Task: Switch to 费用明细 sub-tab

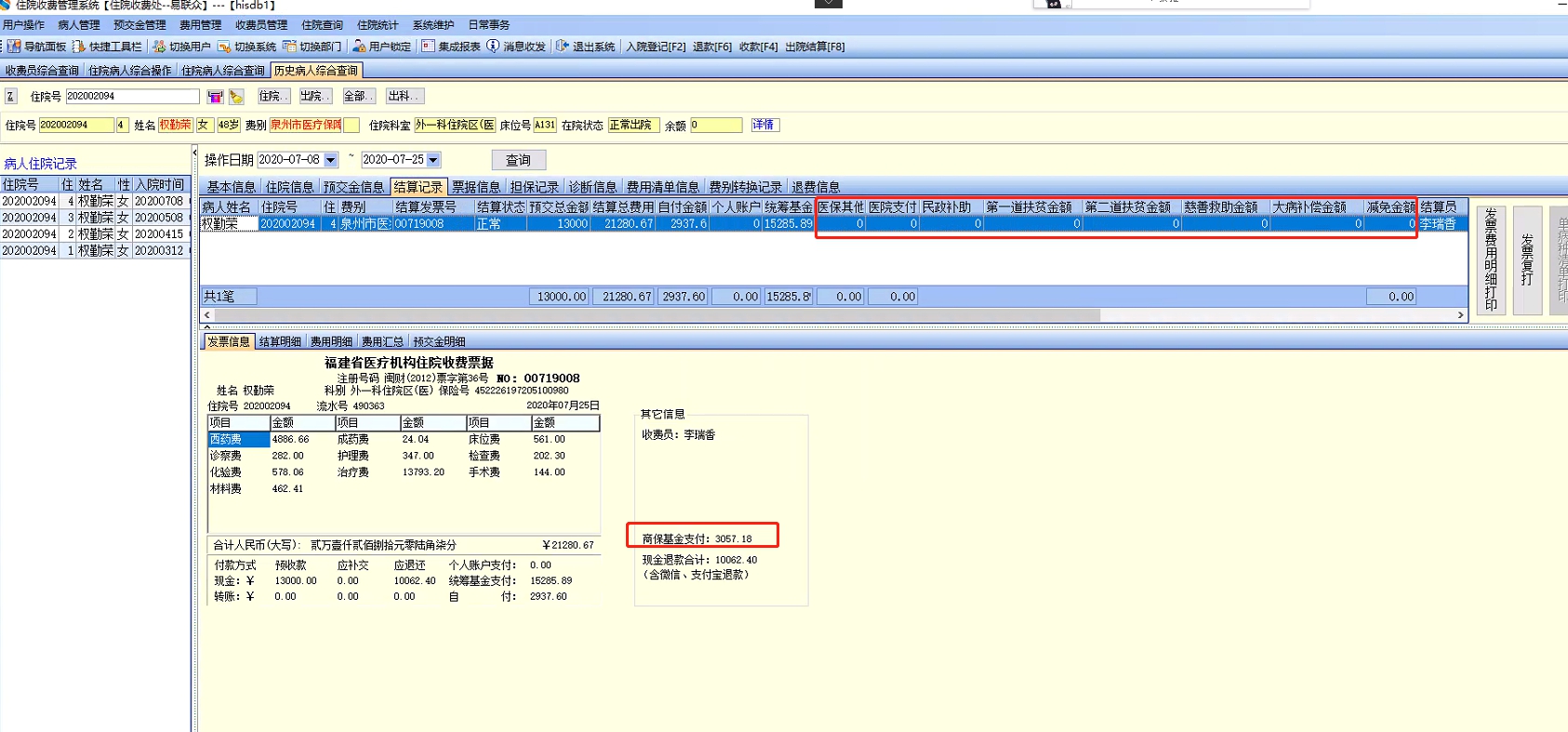Action: [x=331, y=342]
